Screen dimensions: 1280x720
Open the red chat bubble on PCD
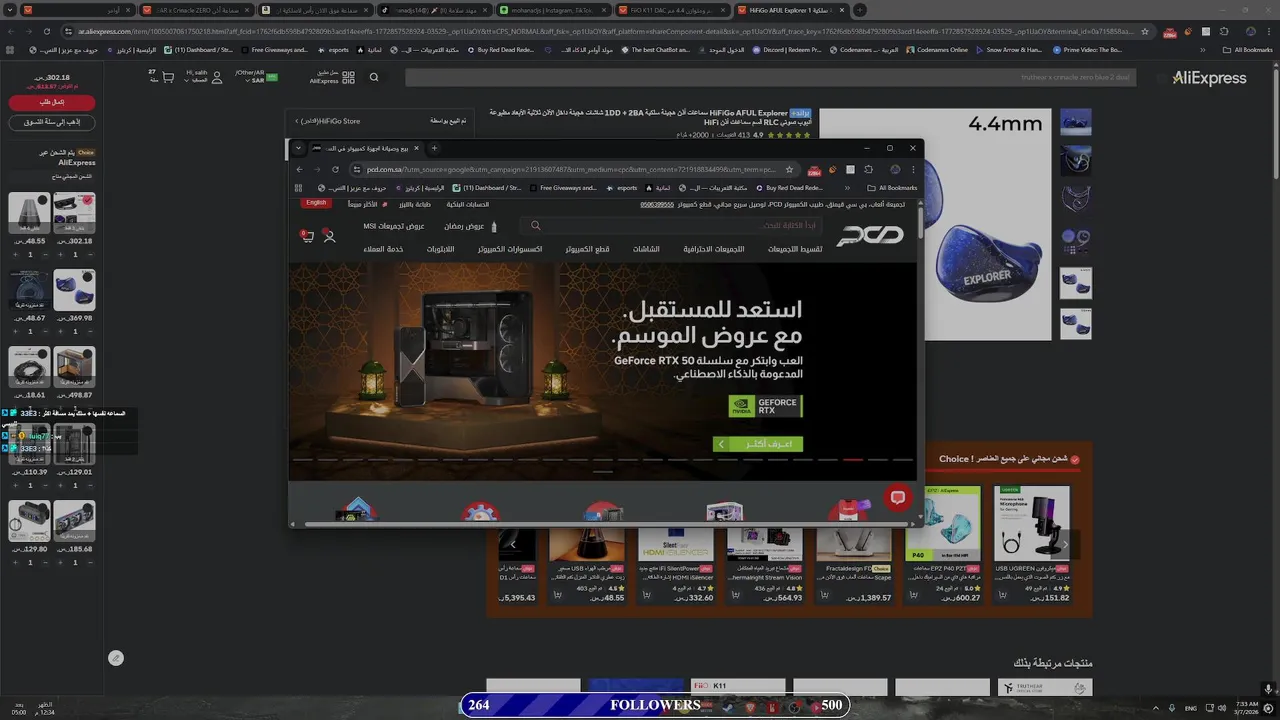(898, 498)
